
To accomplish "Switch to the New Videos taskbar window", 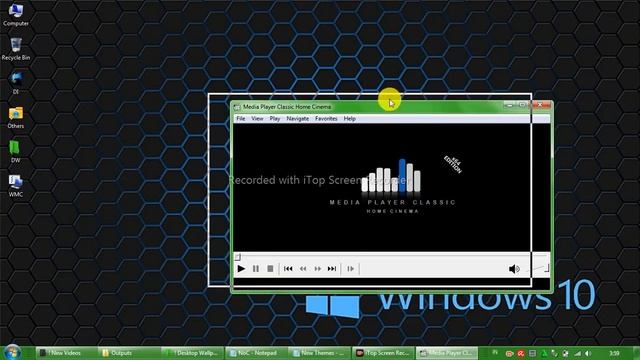I will (66, 353).
